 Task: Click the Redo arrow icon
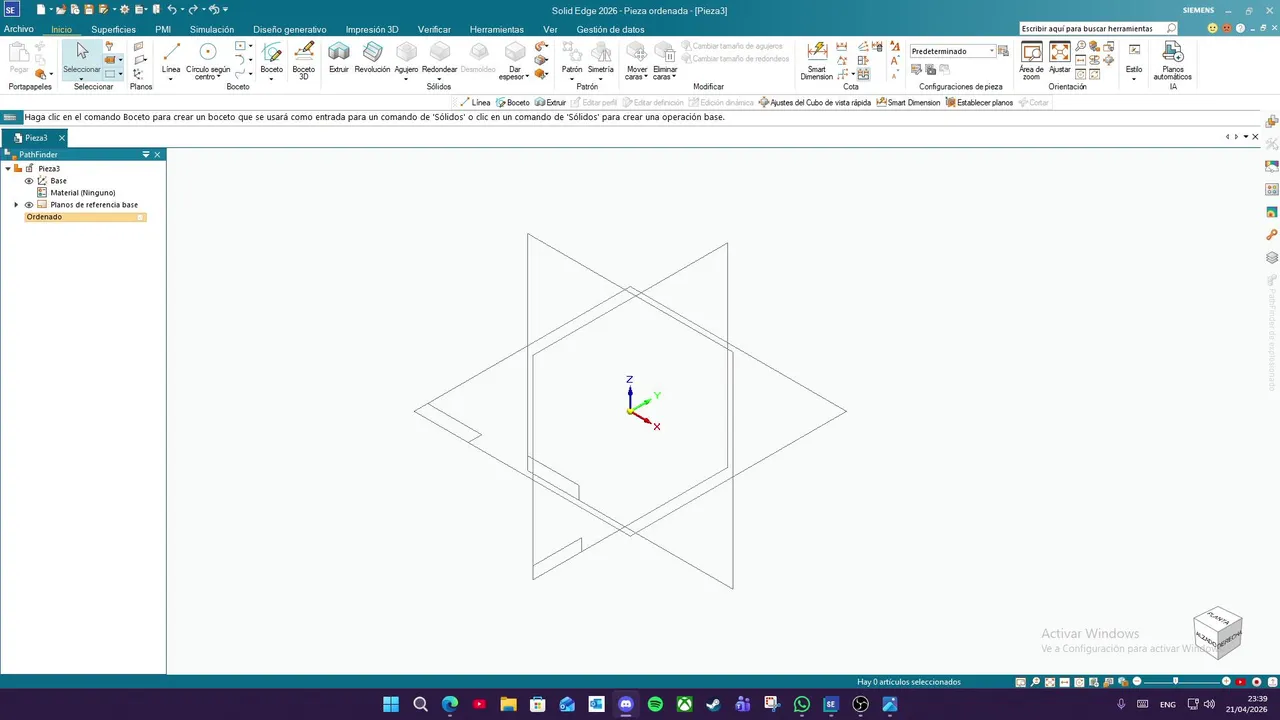[192, 9]
